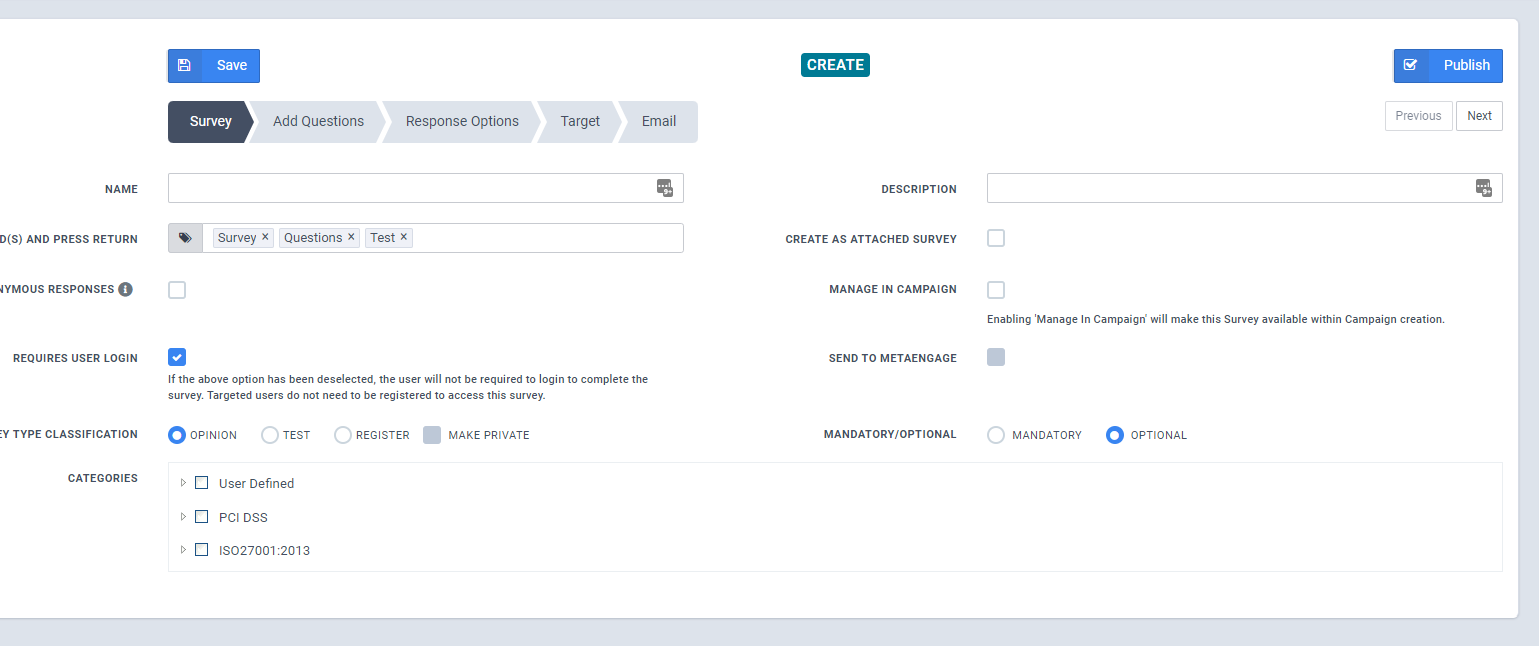Image resolution: width=1539 pixels, height=646 pixels.
Task: Open the Email step tab
Action: (659, 122)
